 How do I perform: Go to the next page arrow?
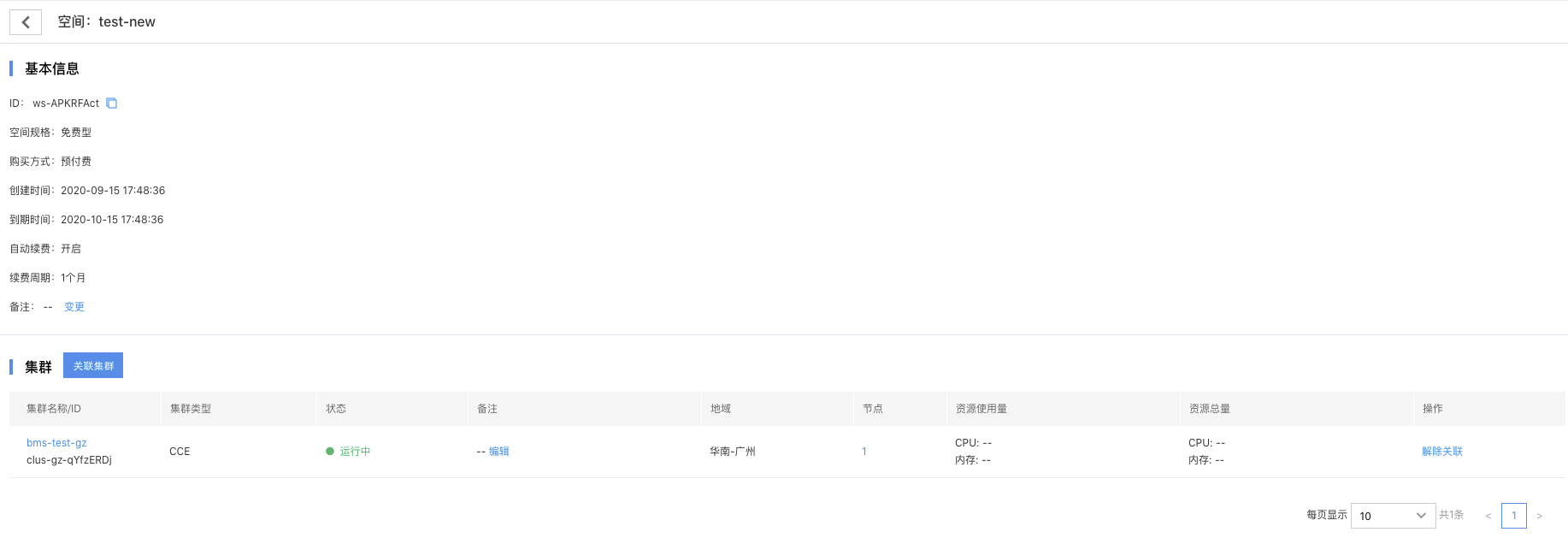tap(1540, 516)
